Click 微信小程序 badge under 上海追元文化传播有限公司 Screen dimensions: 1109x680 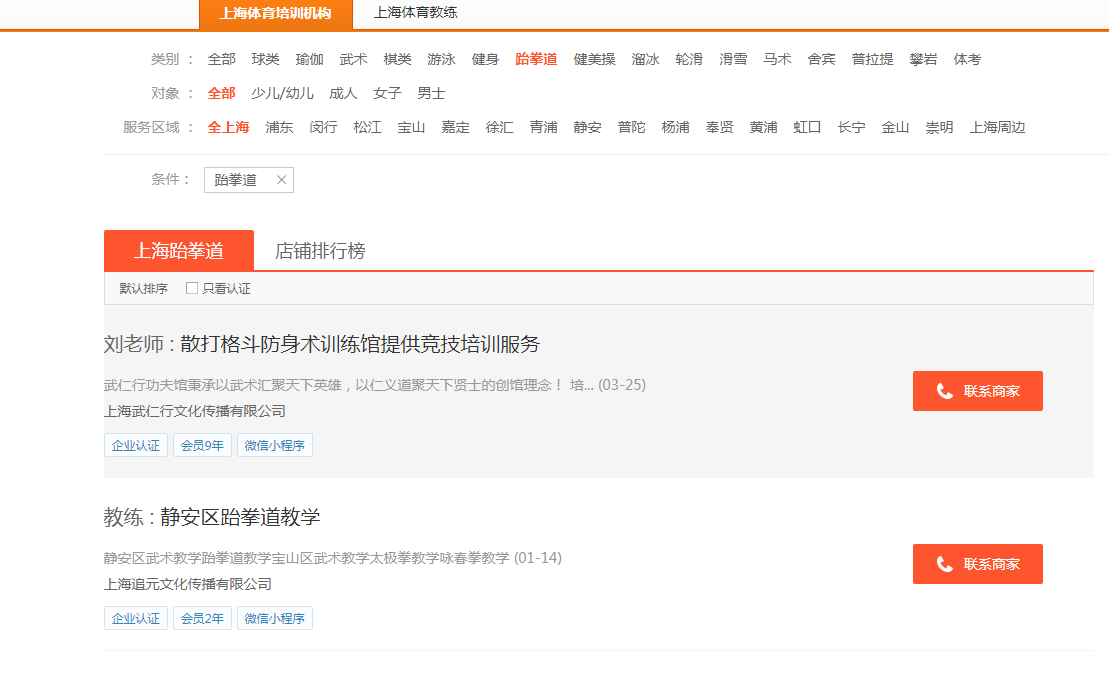click(x=274, y=618)
